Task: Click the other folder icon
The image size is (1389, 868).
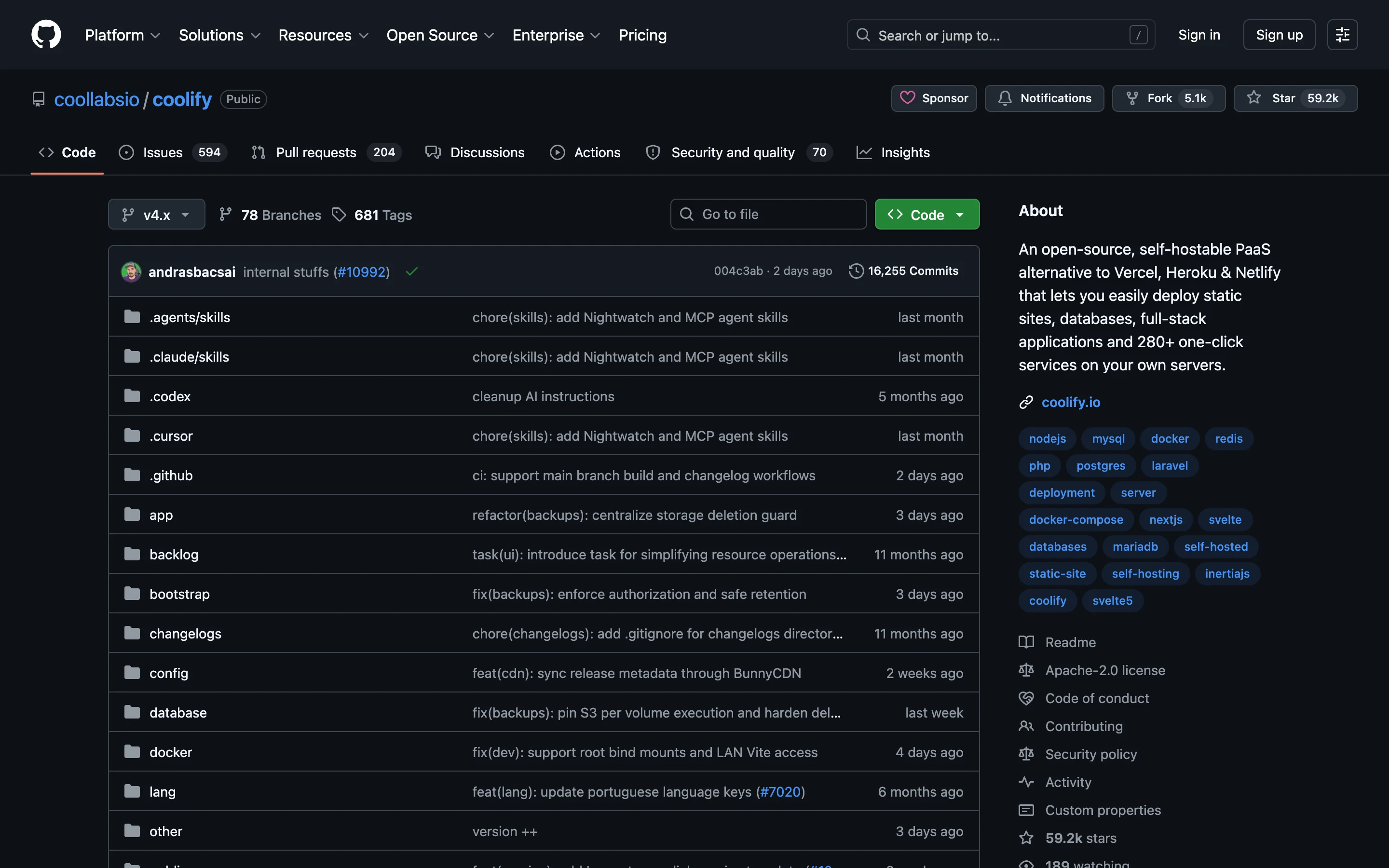Action: tap(132, 831)
